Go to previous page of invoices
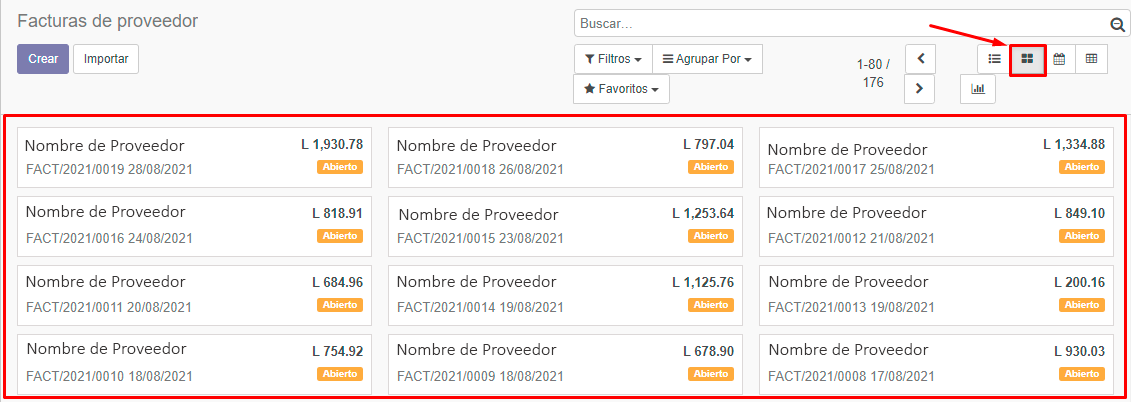 tap(920, 59)
